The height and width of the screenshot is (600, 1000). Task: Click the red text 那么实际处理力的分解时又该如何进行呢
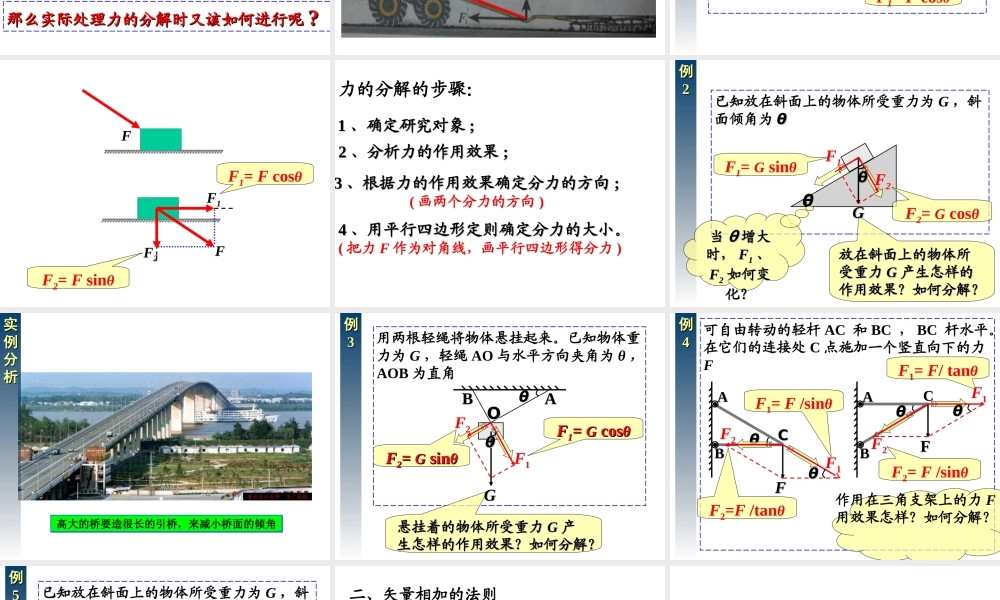click(x=163, y=18)
